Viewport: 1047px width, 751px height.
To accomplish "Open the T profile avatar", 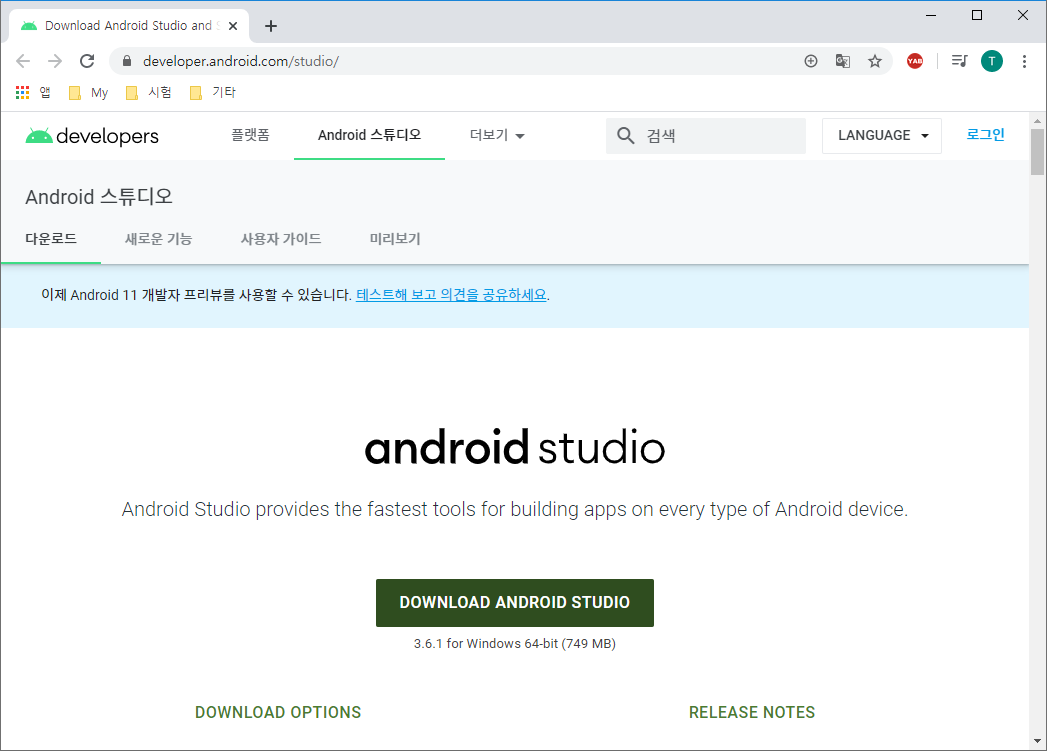I will pos(992,61).
